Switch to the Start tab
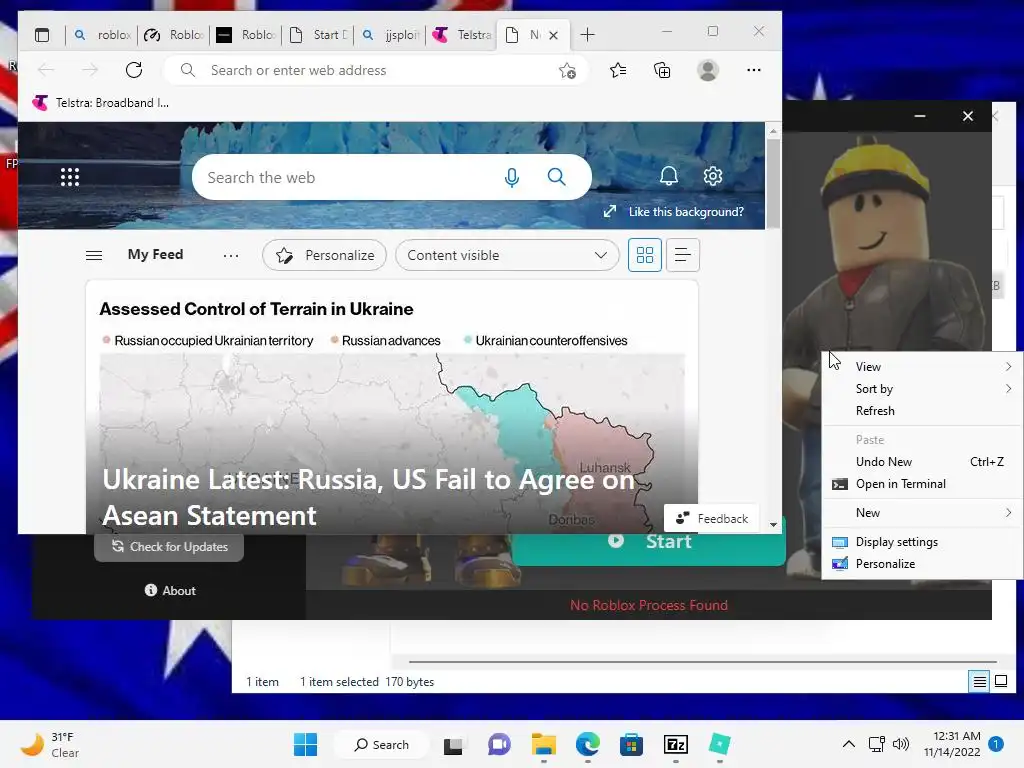 pos(318,35)
